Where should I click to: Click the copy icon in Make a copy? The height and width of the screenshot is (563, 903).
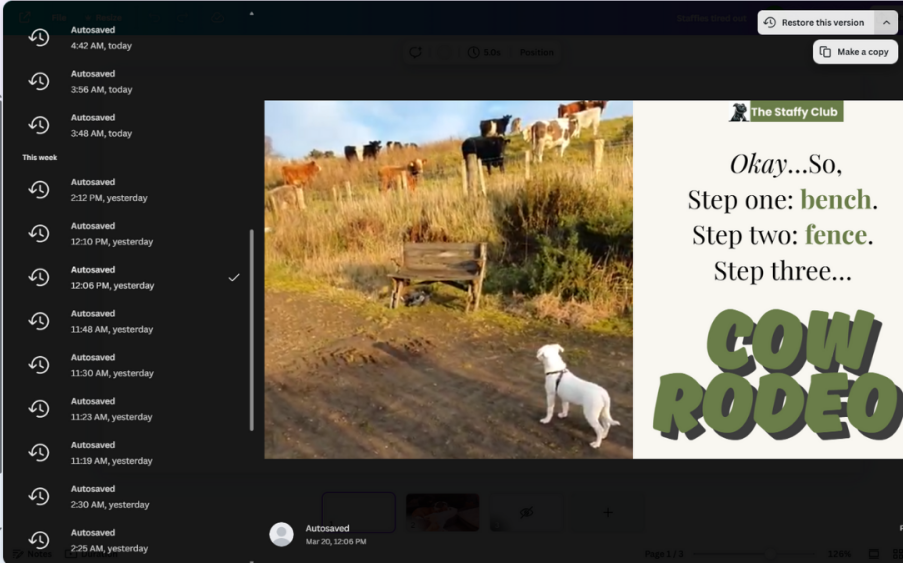pos(825,52)
